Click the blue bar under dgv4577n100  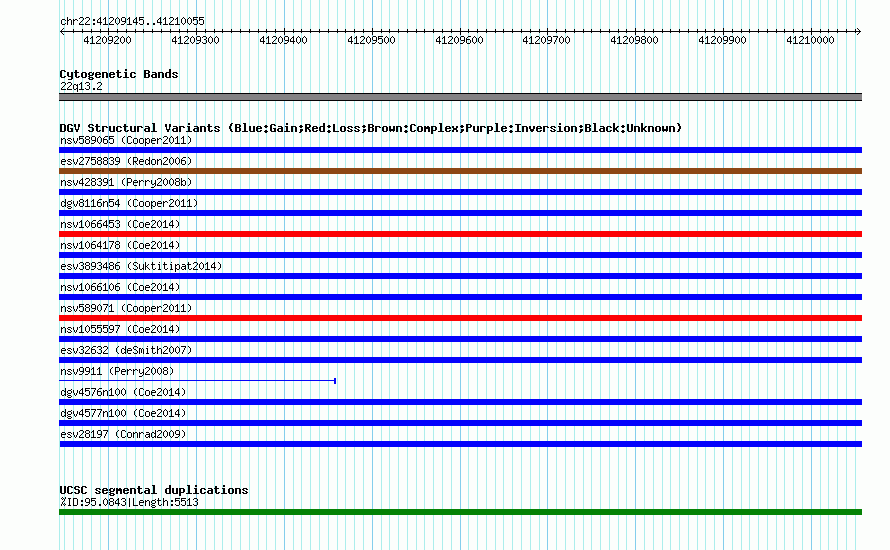460,423
